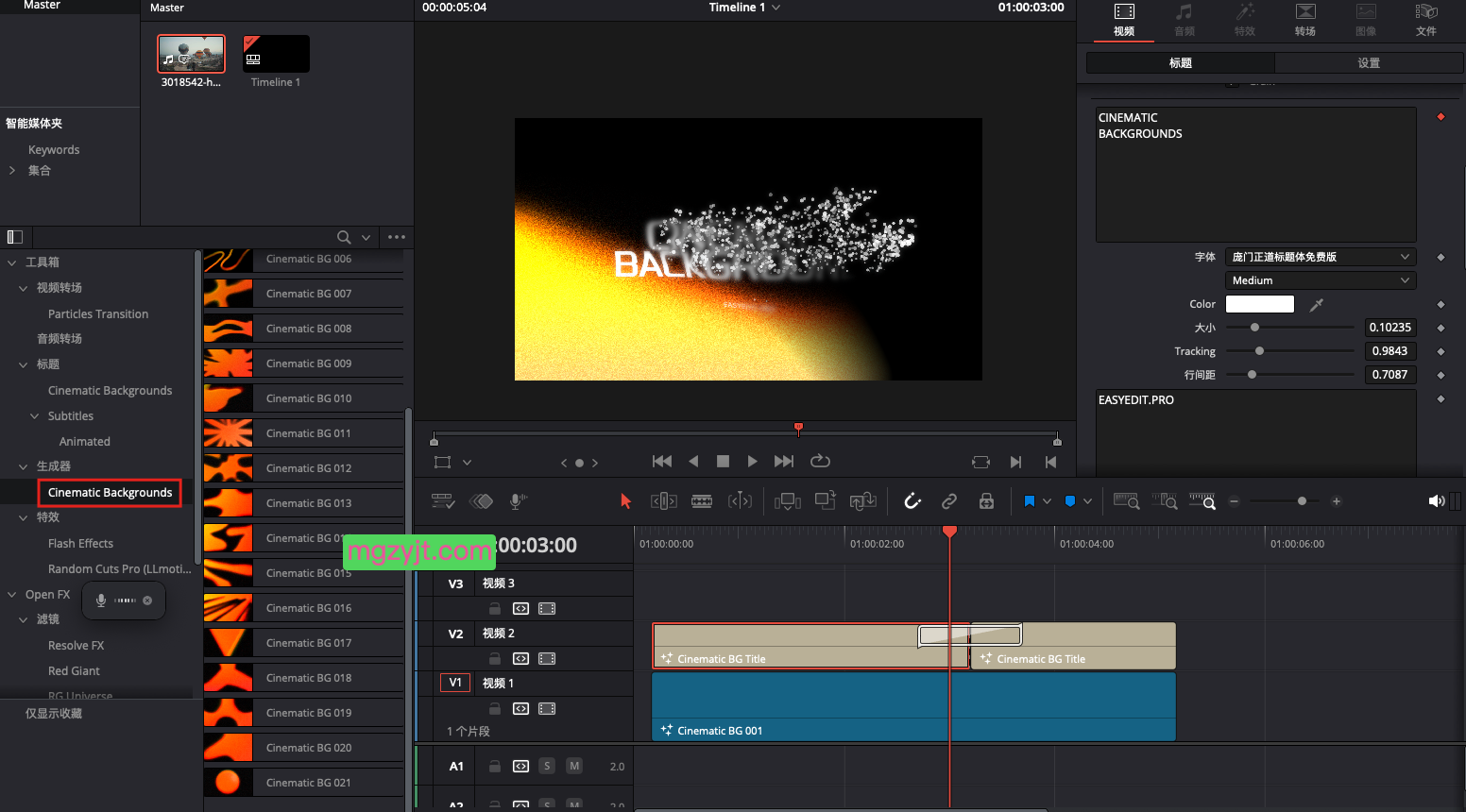Play the timeline forward
This screenshot has height=812, width=1466.
coord(753,461)
